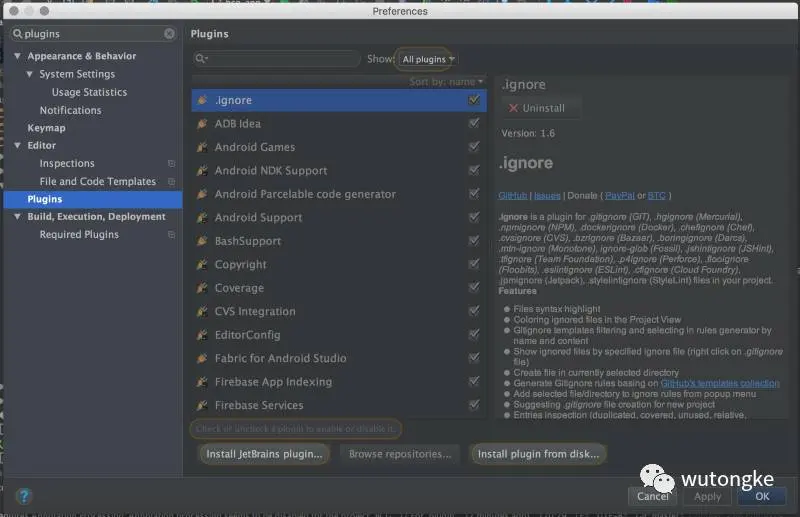Open the Show All plugins dropdown
The width and height of the screenshot is (800, 517).
tap(428, 59)
